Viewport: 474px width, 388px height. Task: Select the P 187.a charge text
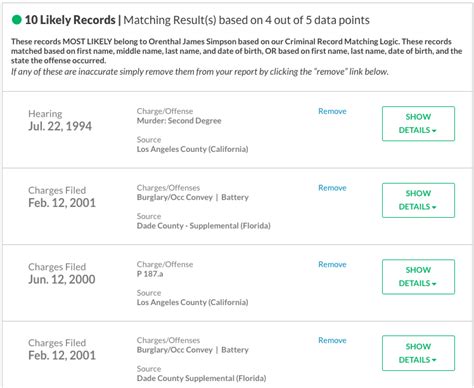point(150,274)
